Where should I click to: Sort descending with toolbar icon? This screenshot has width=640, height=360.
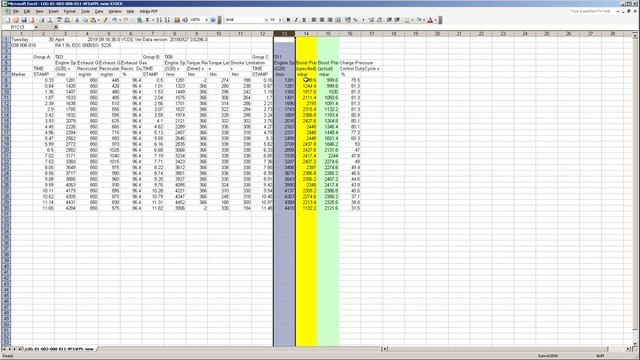(x=168, y=20)
